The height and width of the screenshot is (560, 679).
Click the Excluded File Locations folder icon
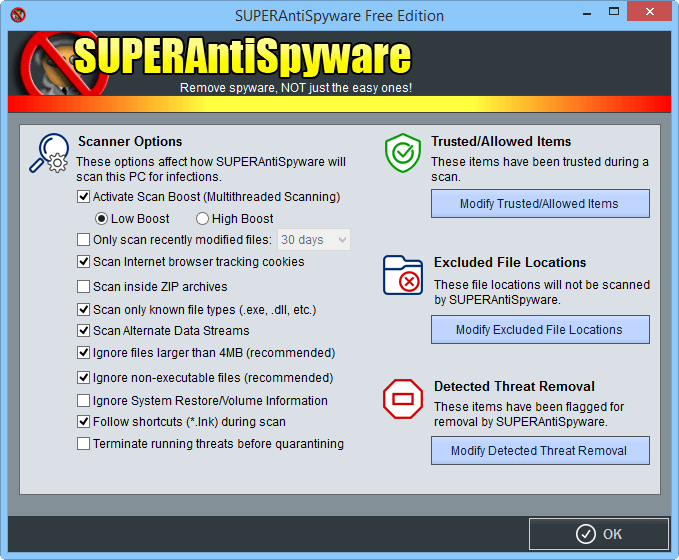(403, 275)
